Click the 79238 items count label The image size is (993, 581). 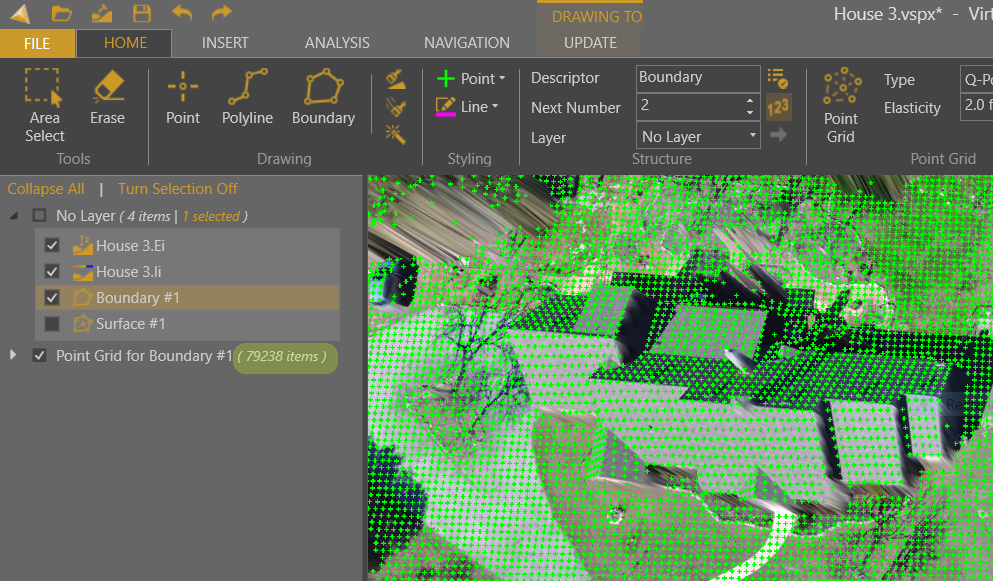[282, 357]
